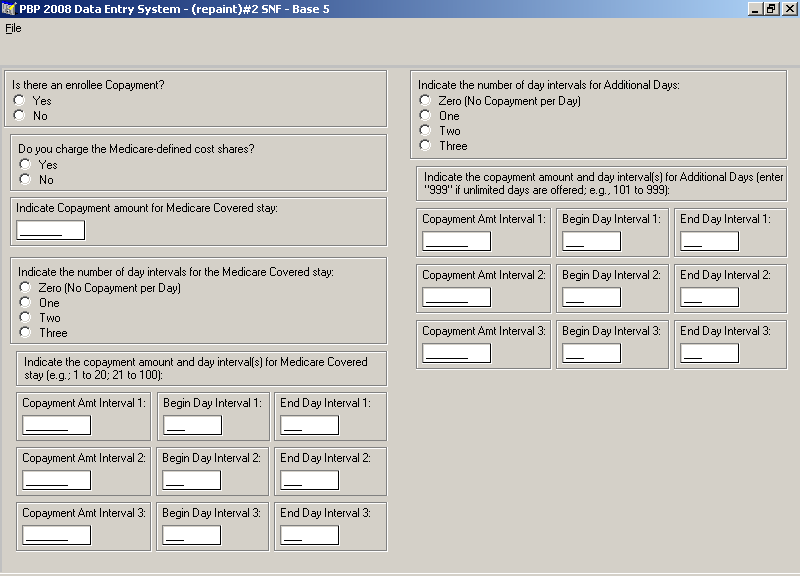Image resolution: width=800 pixels, height=576 pixels.
Task: Click Medicare Covered End Day Interval 1 field
Action: (x=310, y=425)
